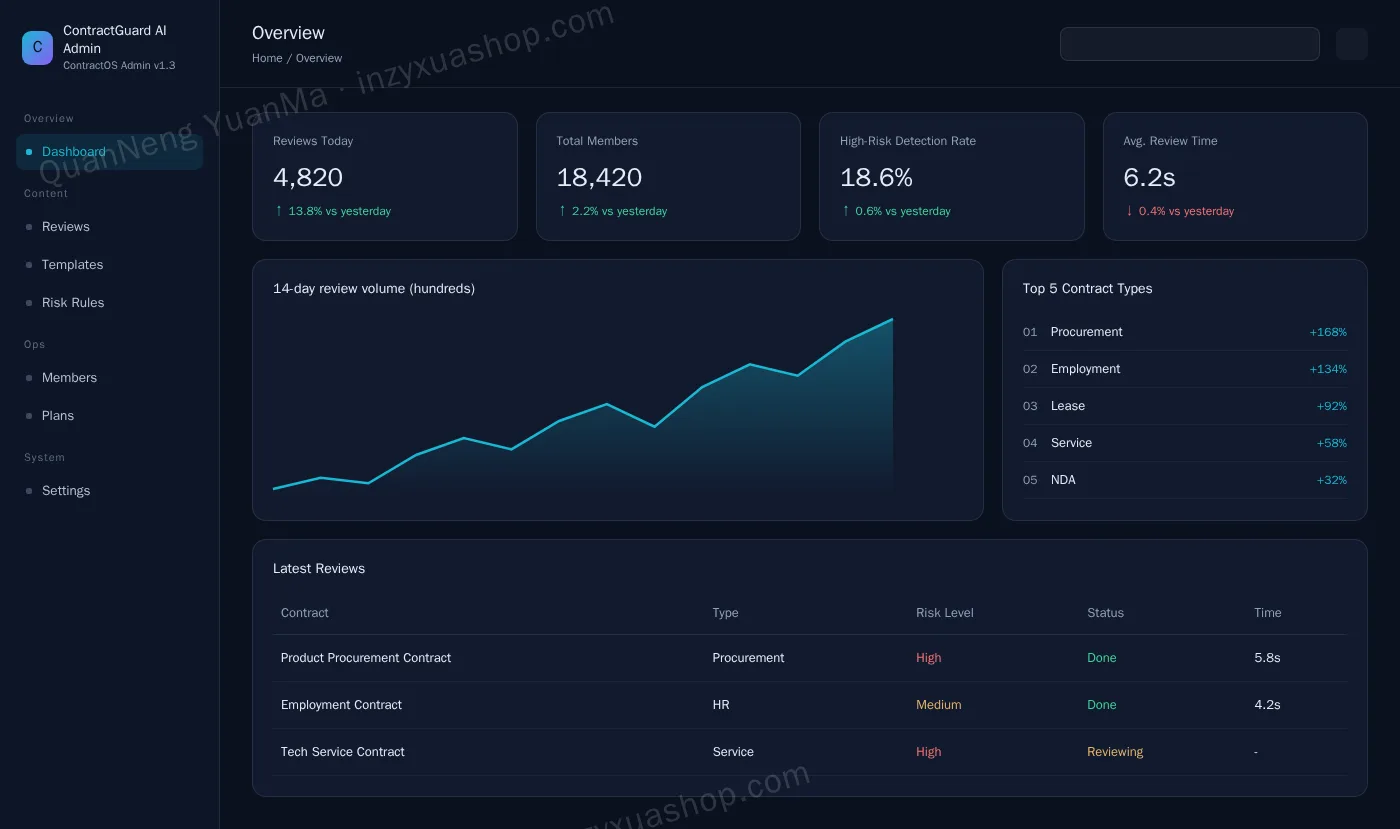Click the peak point of the review volume chart
Image resolution: width=1400 pixels, height=829 pixels.
[x=892, y=320]
